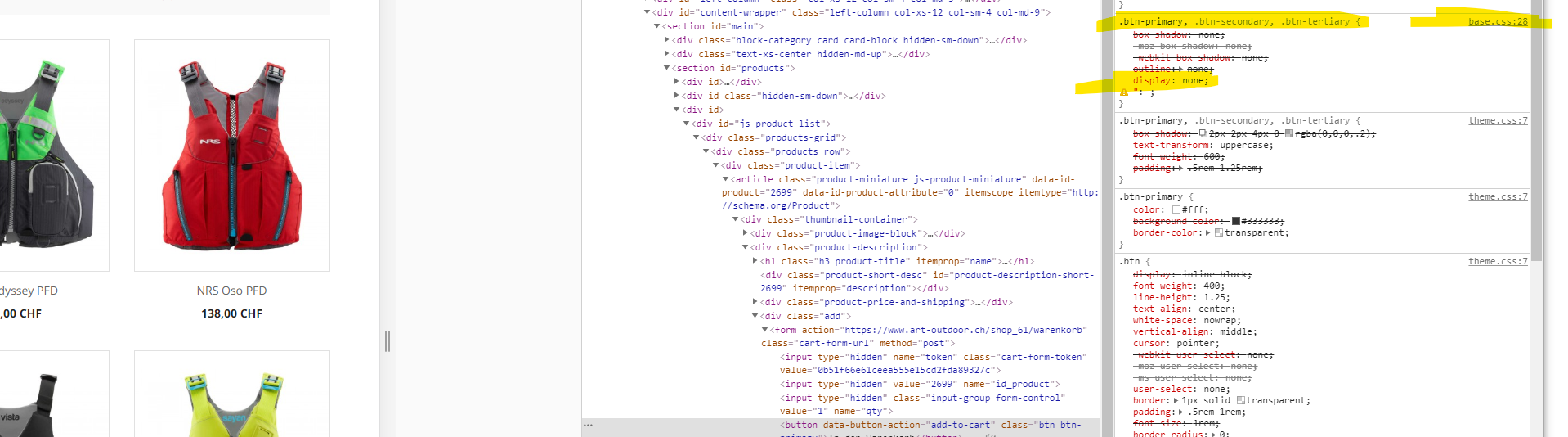
Task: Open the base.css:28 source link
Action: tap(1498, 21)
